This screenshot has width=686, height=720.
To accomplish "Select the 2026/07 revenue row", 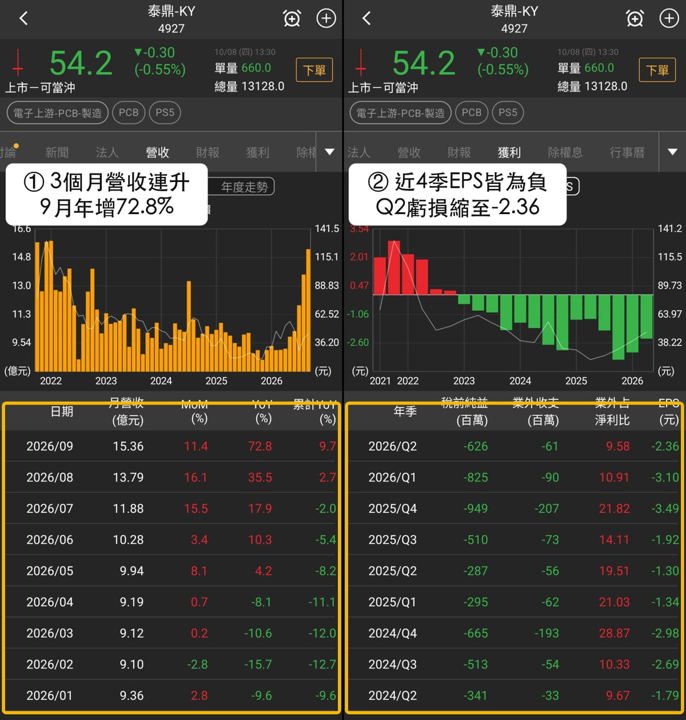I will coord(171,509).
